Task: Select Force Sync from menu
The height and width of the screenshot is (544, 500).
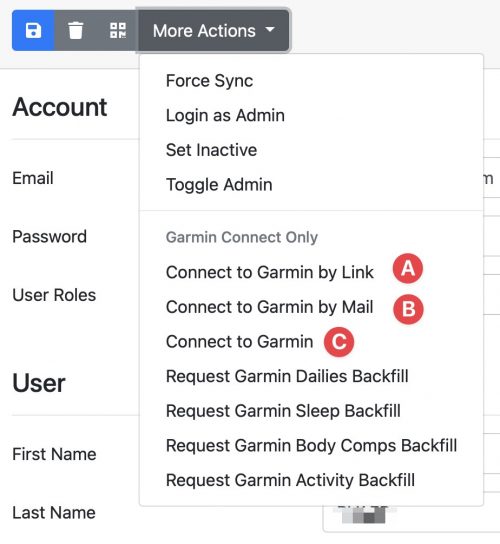Action: coord(209,81)
